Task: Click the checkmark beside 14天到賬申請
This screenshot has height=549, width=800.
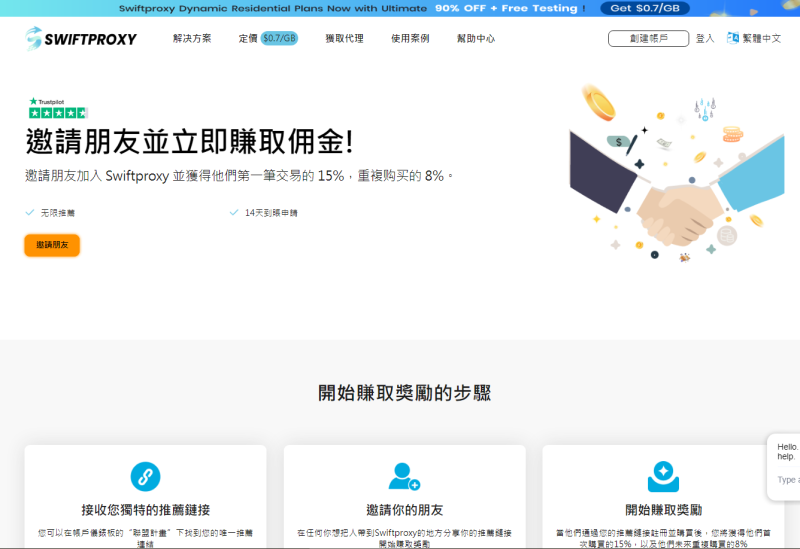Action: (234, 212)
